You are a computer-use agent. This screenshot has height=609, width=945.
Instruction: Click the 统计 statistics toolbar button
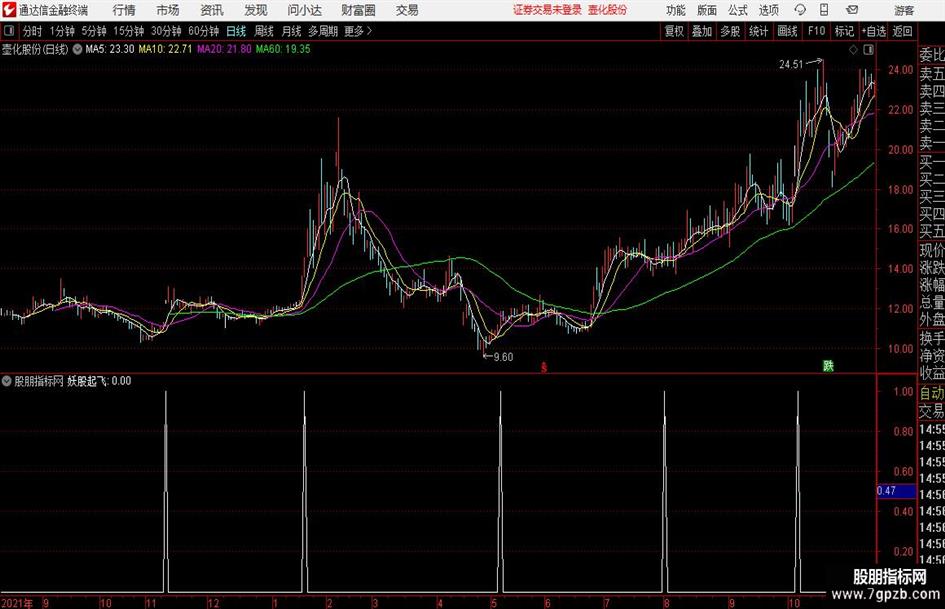[x=758, y=31]
